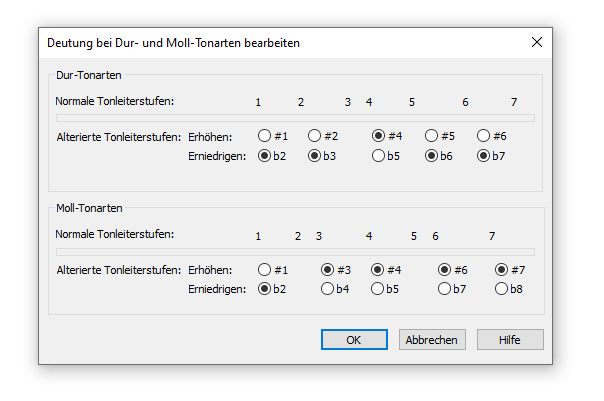Screen dimensions: 604x401
Task: Click the Dur-Tonarten scale degree bar
Action: point(295,118)
